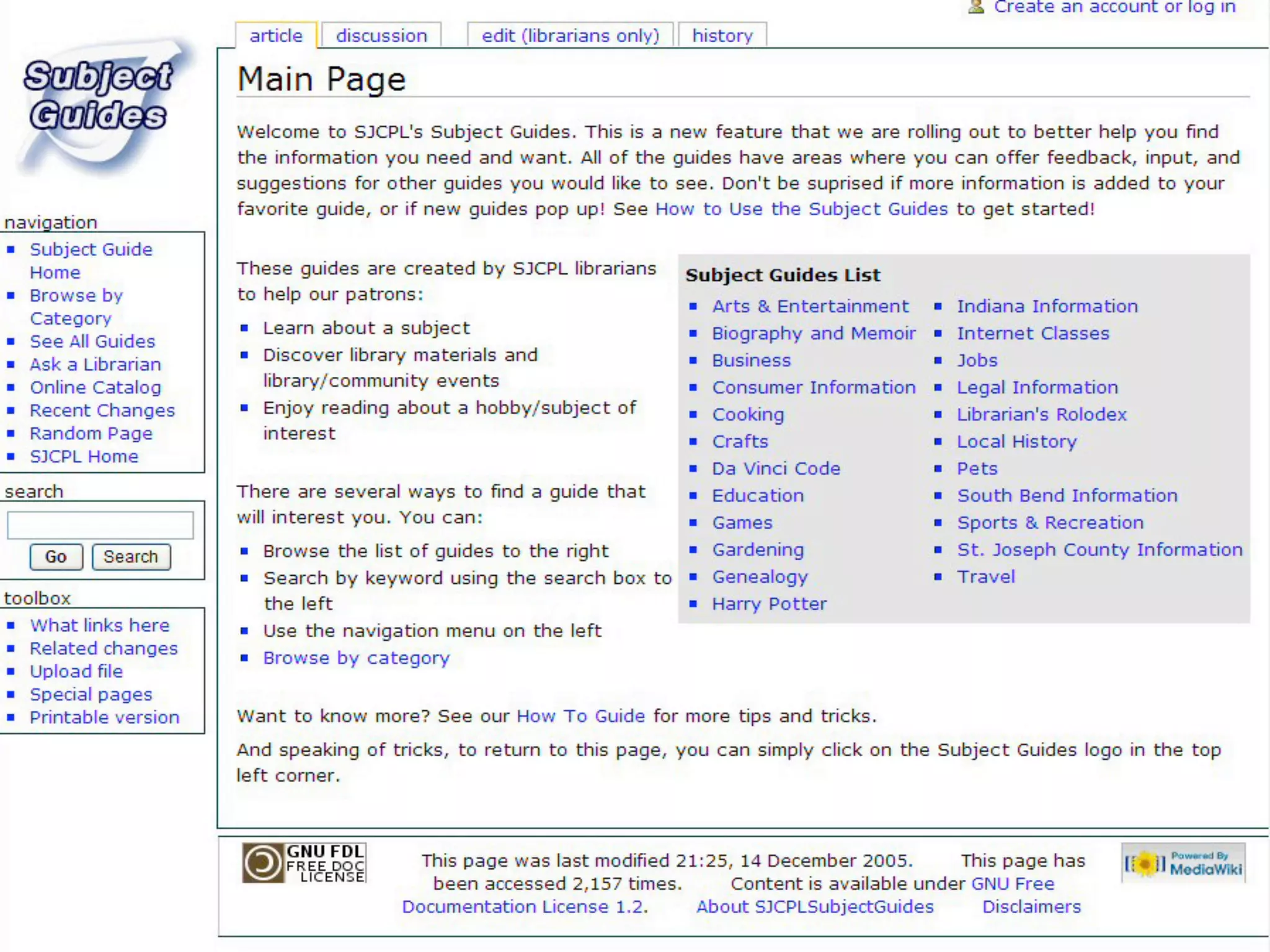The image size is (1270, 952).
Task: Open the discussion tab
Action: tap(381, 36)
